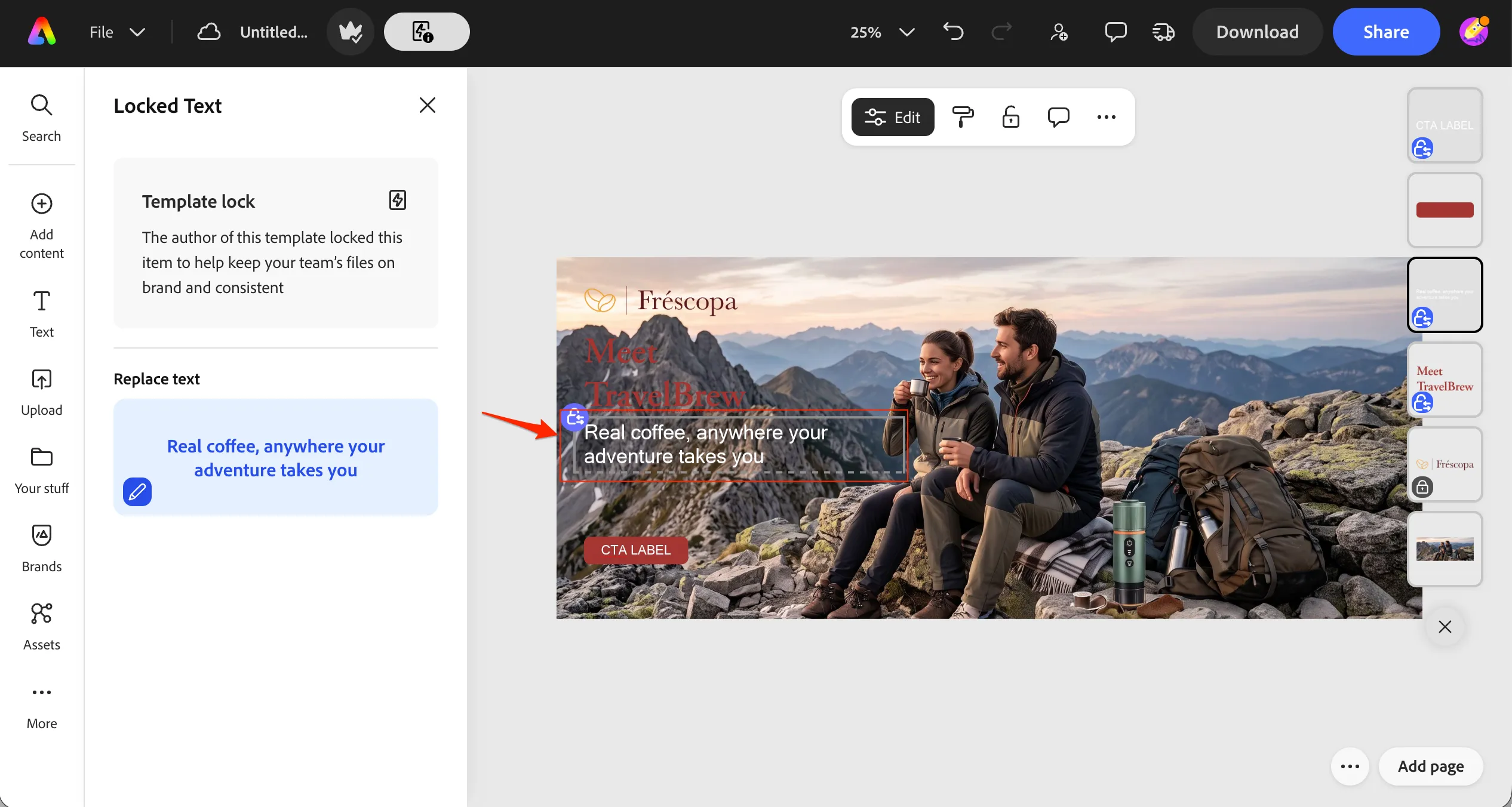
Task: Open the template lock info pill
Action: [426, 32]
